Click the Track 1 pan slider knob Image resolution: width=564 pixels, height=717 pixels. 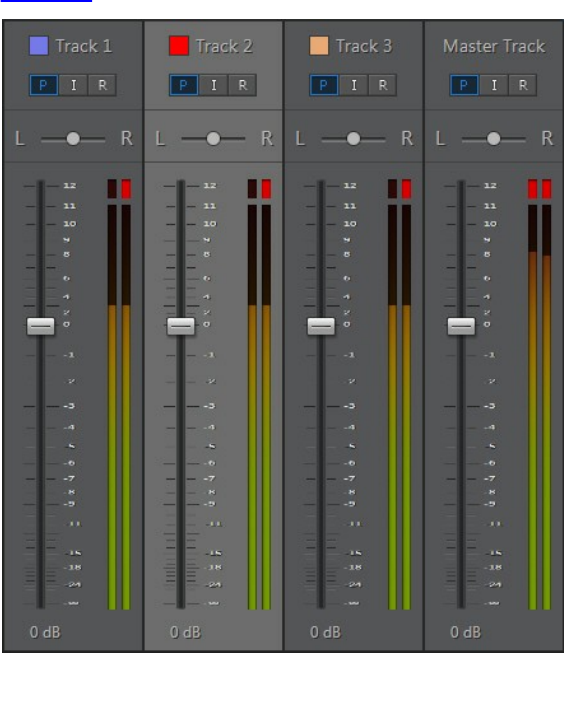point(73,139)
